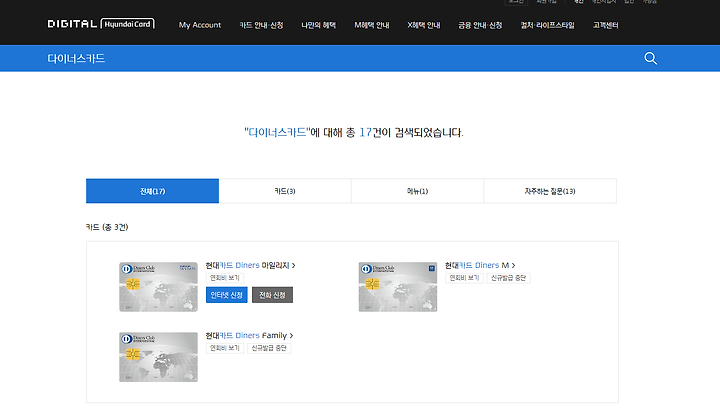The width and height of the screenshot is (720, 417).
Task: Click 연회비 보기 under Diners Family
Action: (x=225, y=348)
